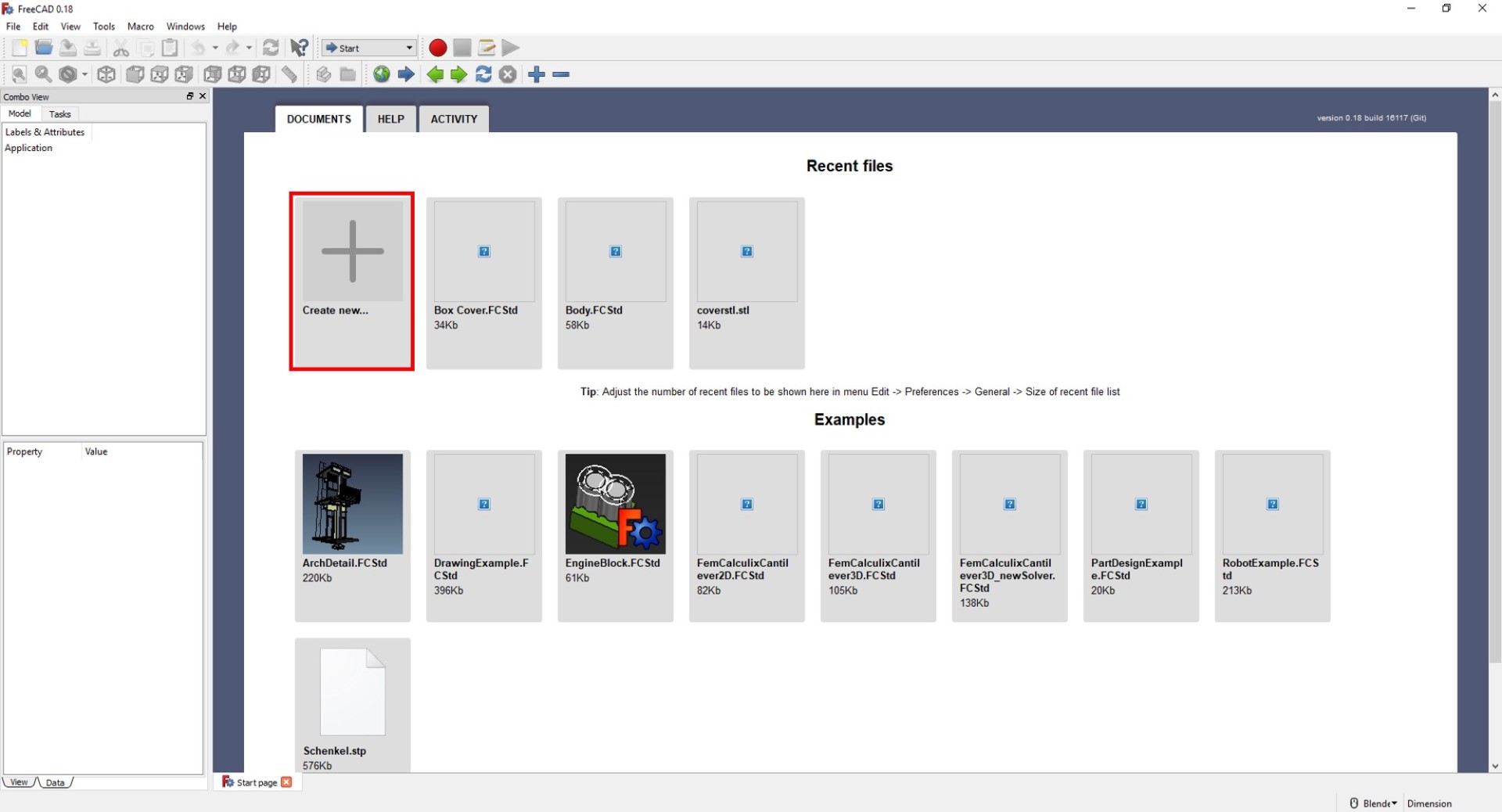The width and height of the screenshot is (1502, 812).
Task: Select the Print icon in toolbar
Action: click(x=92, y=48)
